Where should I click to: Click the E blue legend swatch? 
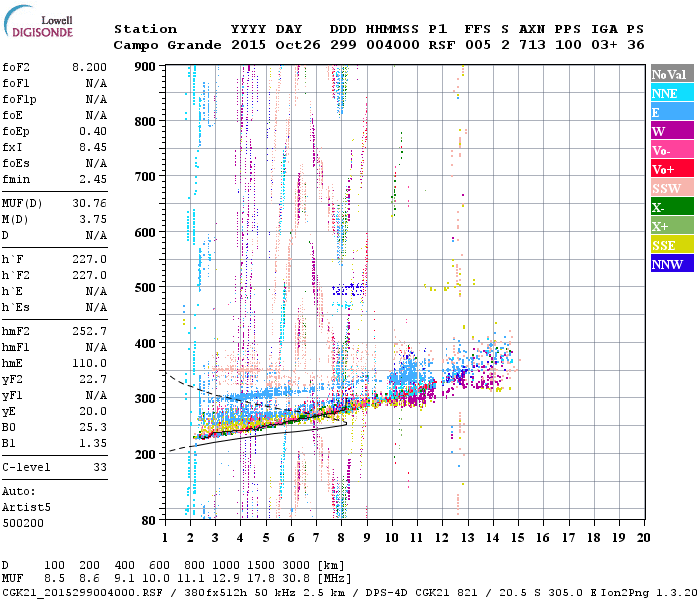[x=672, y=112]
